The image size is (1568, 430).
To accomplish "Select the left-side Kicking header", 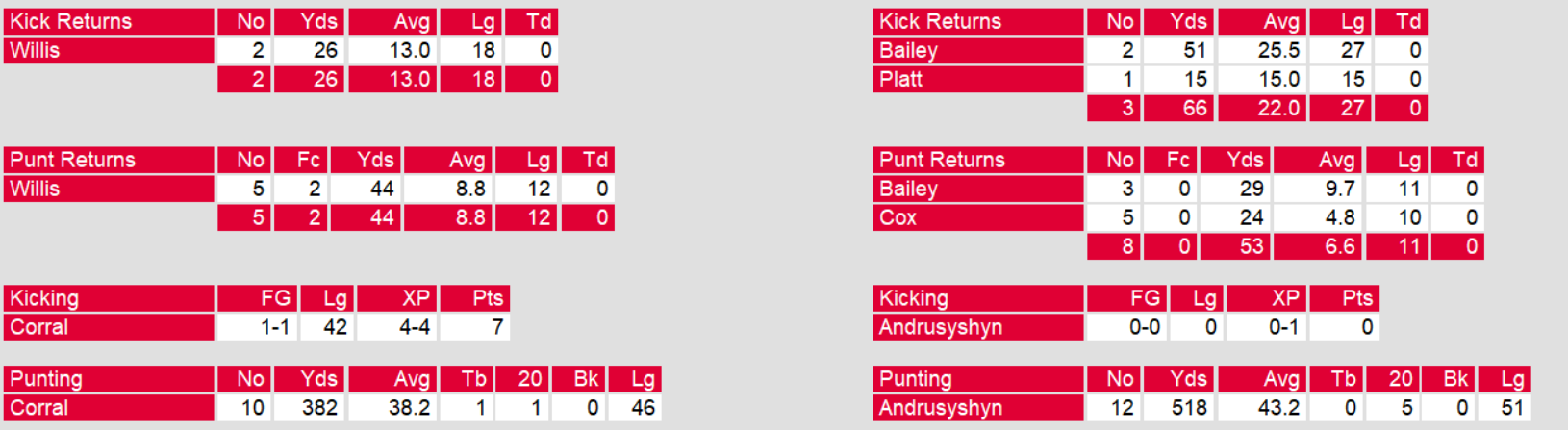I will [109, 298].
